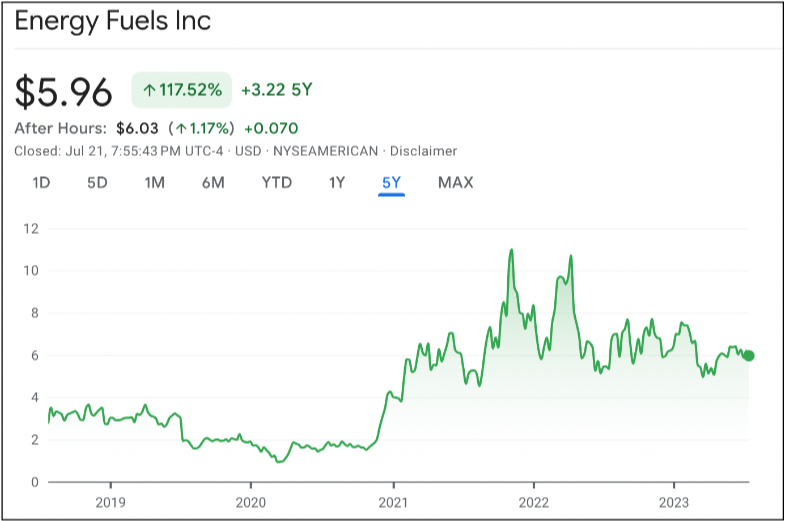Click the green current-price dot on chart

tap(749, 356)
